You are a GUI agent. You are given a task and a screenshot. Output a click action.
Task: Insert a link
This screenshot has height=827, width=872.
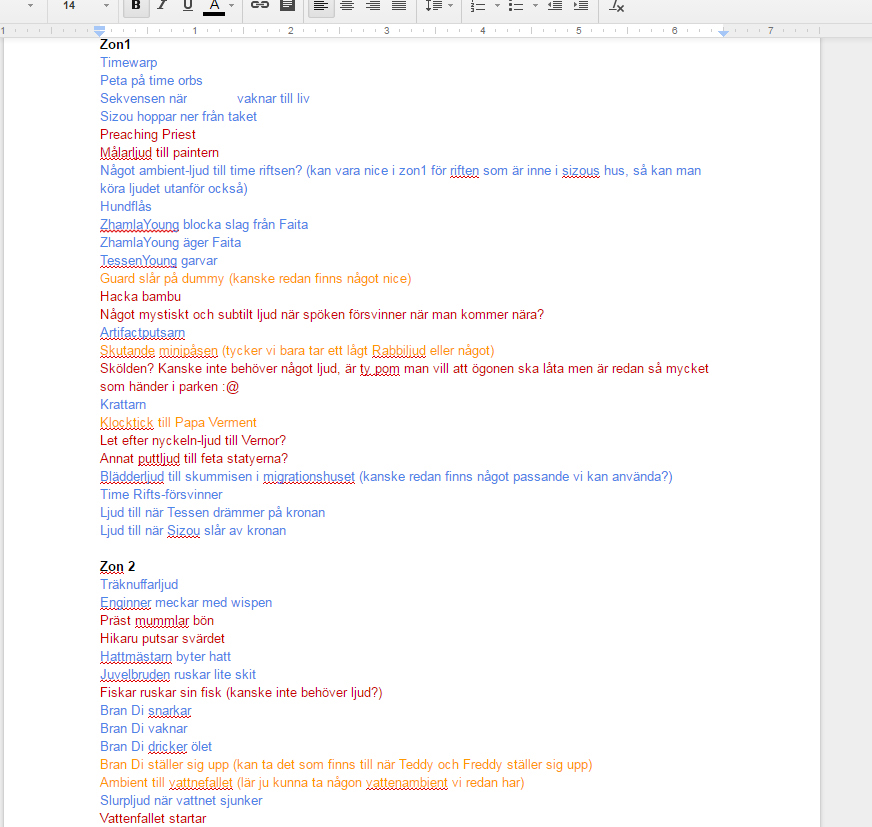(x=260, y=6)
